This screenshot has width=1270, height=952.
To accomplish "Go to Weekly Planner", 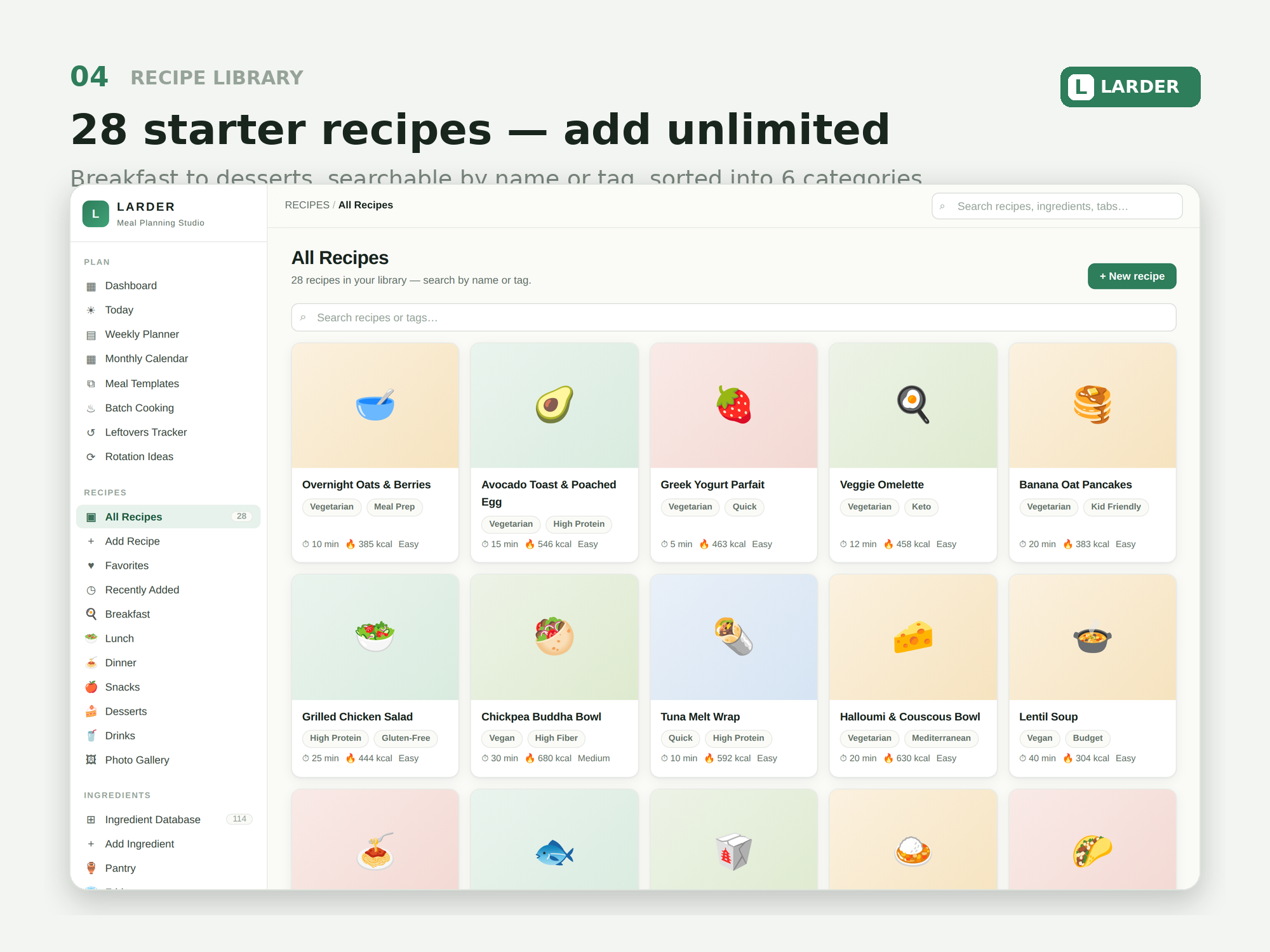I will [168, 334].
